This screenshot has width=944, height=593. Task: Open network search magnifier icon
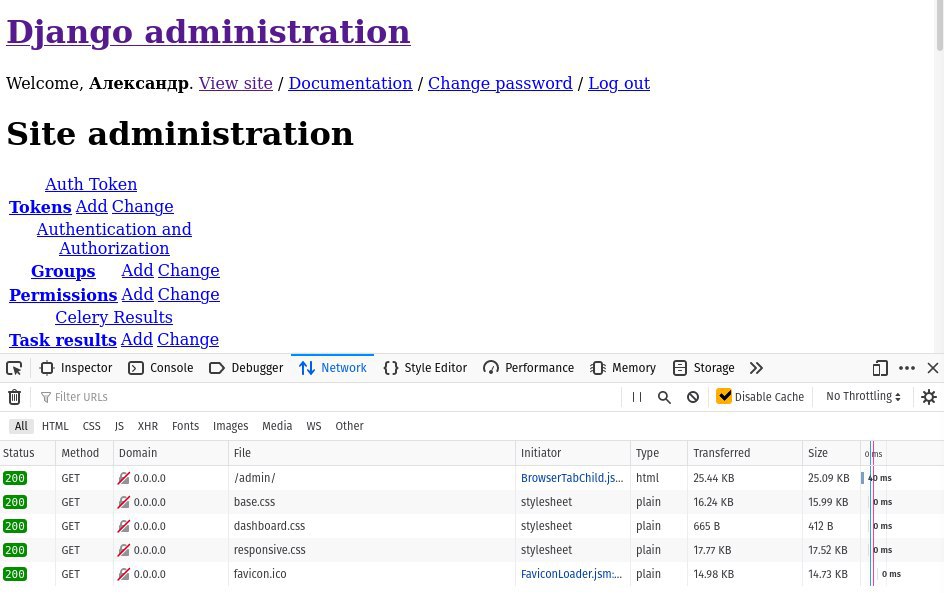(x=664, y=397)
